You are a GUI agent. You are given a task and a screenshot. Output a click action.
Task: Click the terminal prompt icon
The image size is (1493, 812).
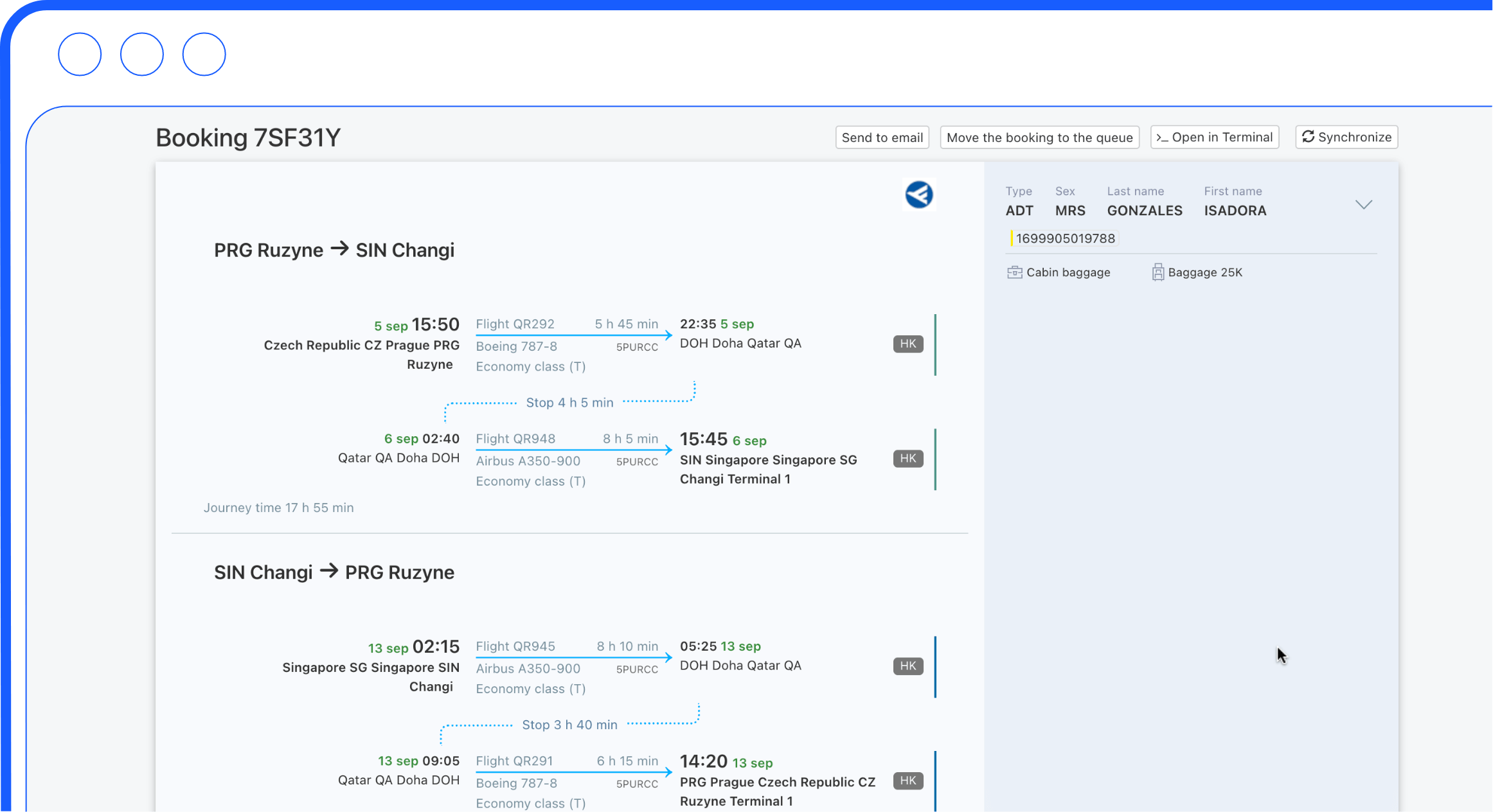(1162, 137)
